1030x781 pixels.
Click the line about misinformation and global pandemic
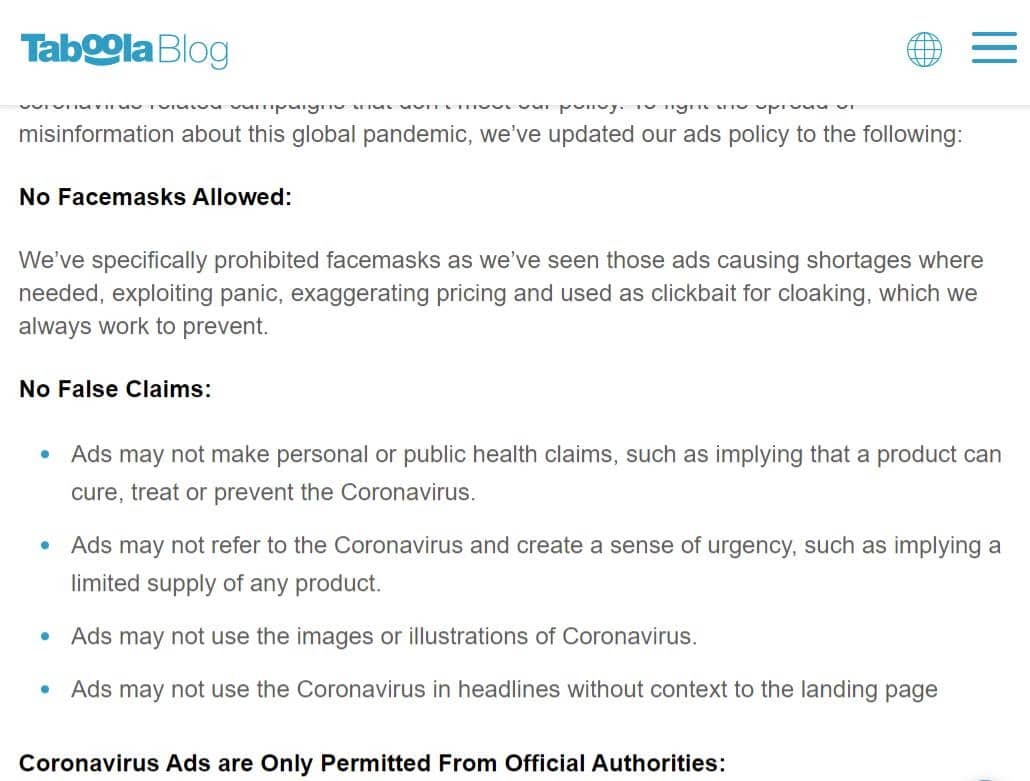coord(491,134)
